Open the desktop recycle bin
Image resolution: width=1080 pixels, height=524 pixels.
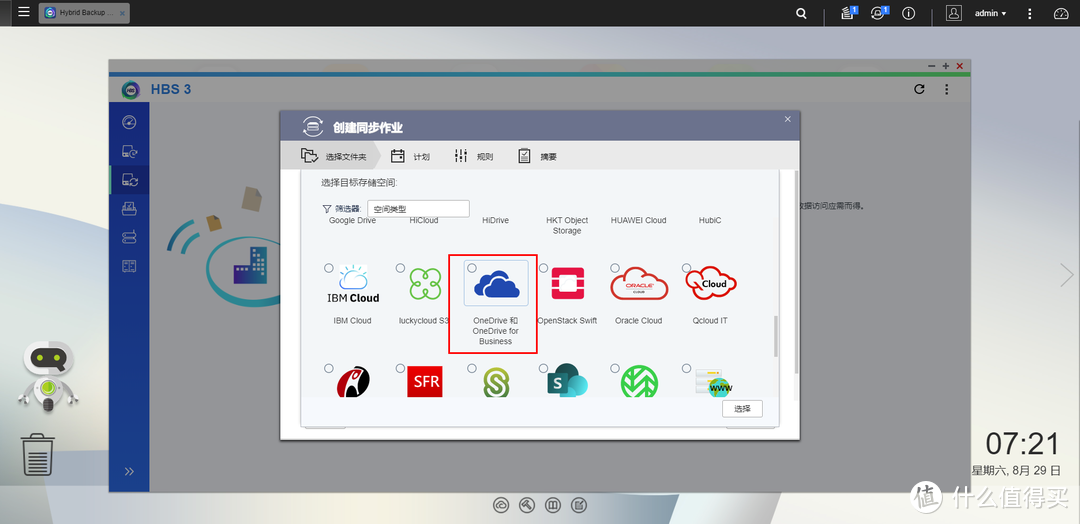(x=37, y=454)
